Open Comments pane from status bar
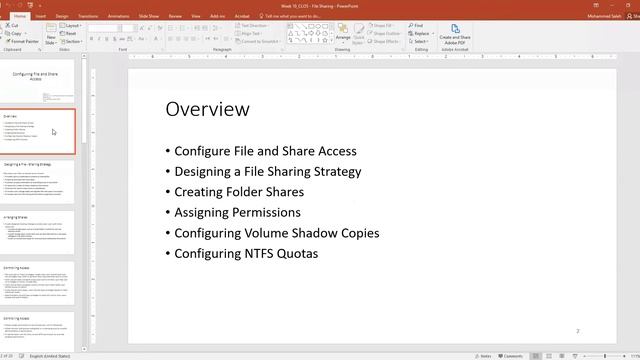 tap(511, 356)
